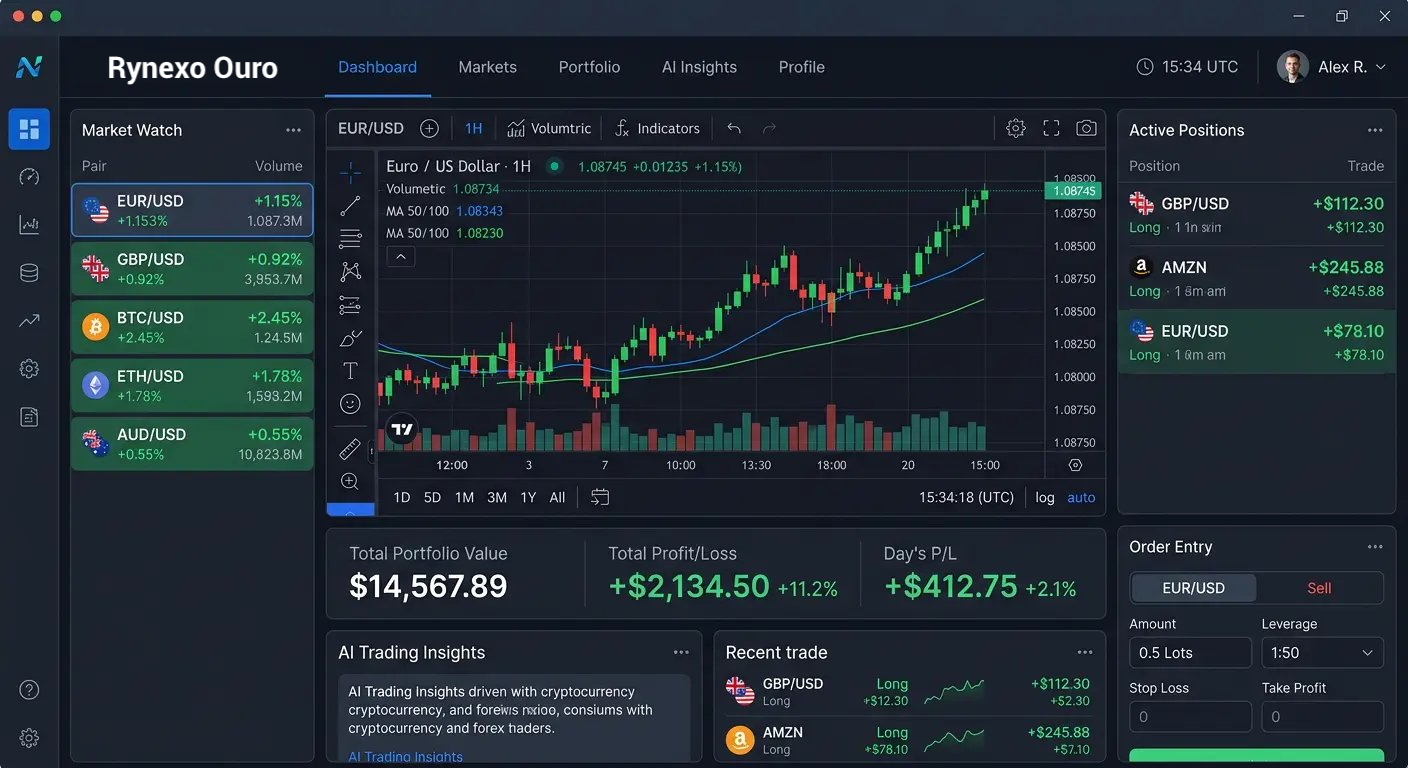Viewport: 1408px width, 768px height.
Task: Open the bottom sidebar settings gear
Action: [x=29, y=738]
